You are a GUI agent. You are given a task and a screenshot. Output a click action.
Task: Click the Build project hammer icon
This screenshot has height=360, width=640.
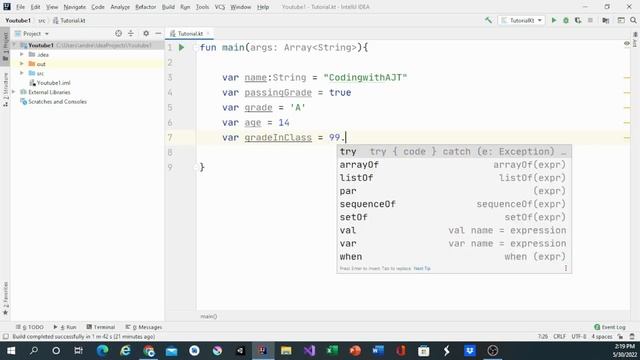point(488,20)
